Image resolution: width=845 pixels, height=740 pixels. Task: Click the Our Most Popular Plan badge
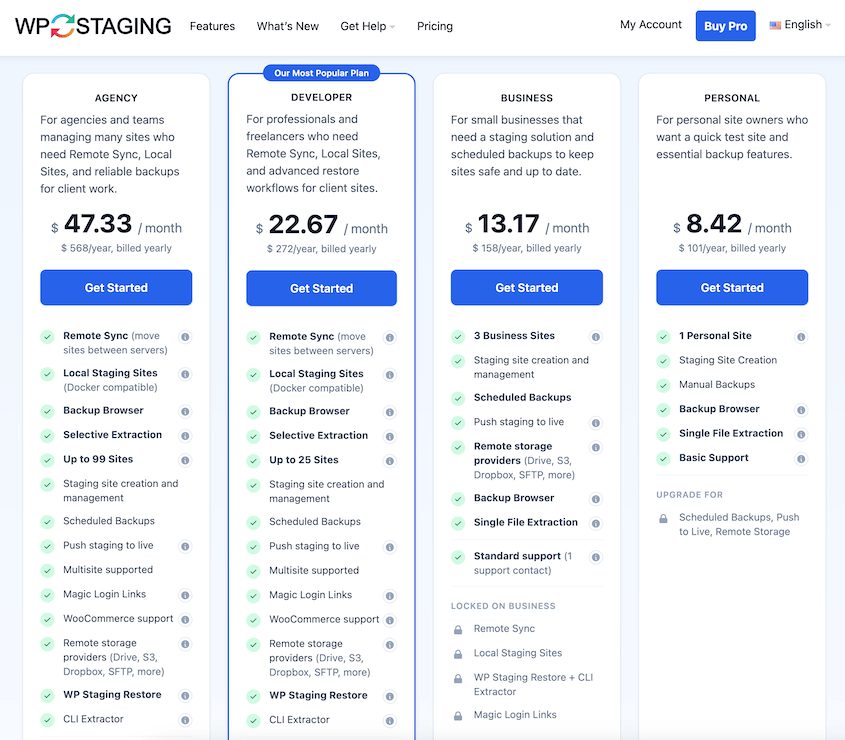[322, 73]
